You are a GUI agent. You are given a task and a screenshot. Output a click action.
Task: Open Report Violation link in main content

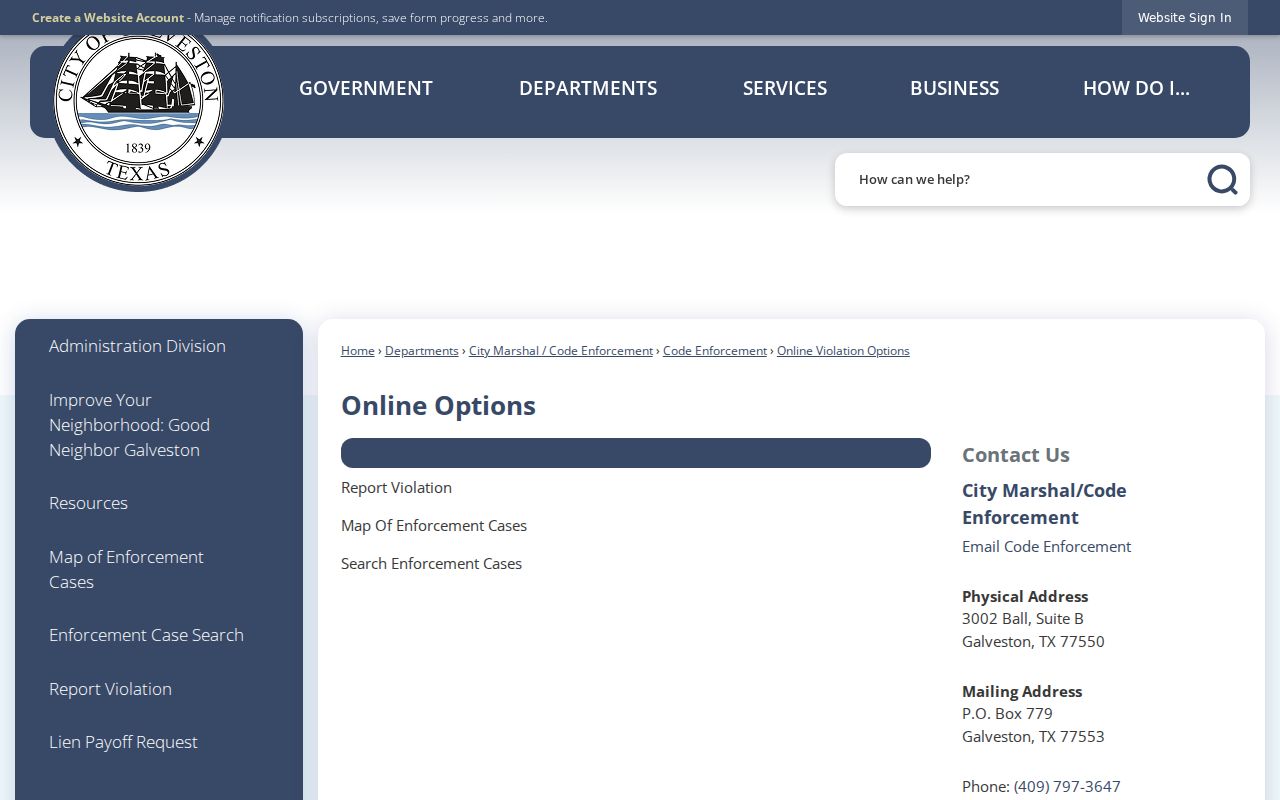(x=396, y=488)
